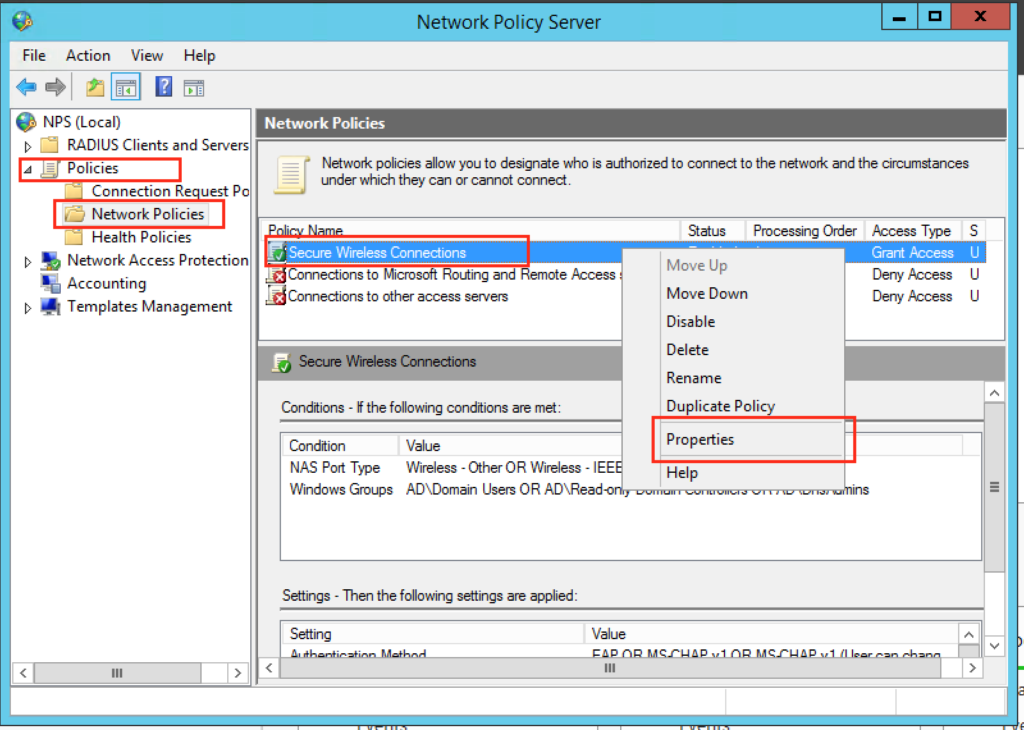
Task: Toggle the Show/Hide Action Pane toolbar icon
Action: click(193, 87)
